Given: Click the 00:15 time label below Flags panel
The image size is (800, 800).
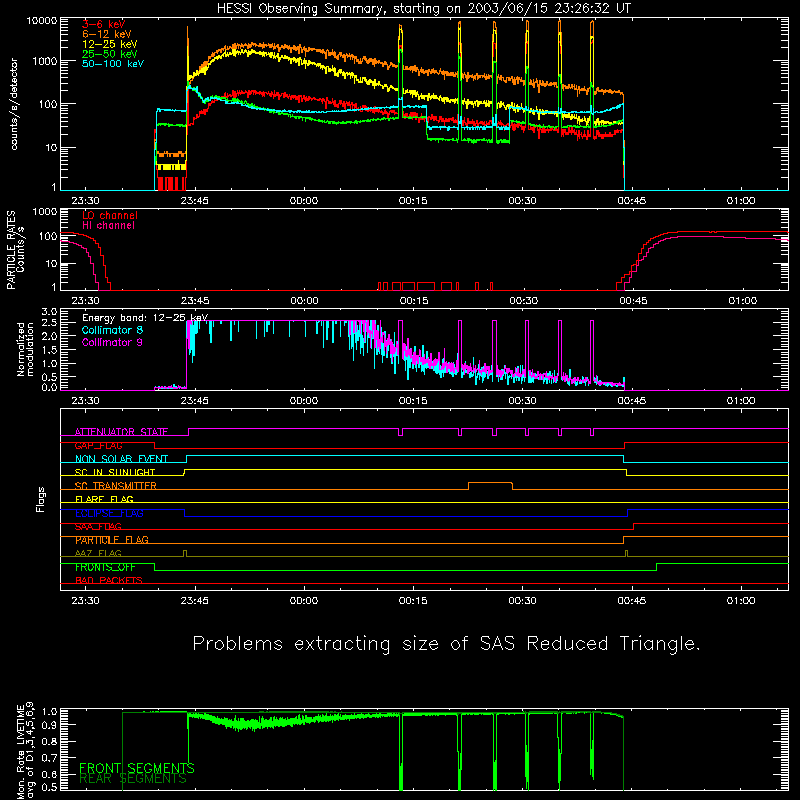Looking at the screenshot, I should 413,601.
